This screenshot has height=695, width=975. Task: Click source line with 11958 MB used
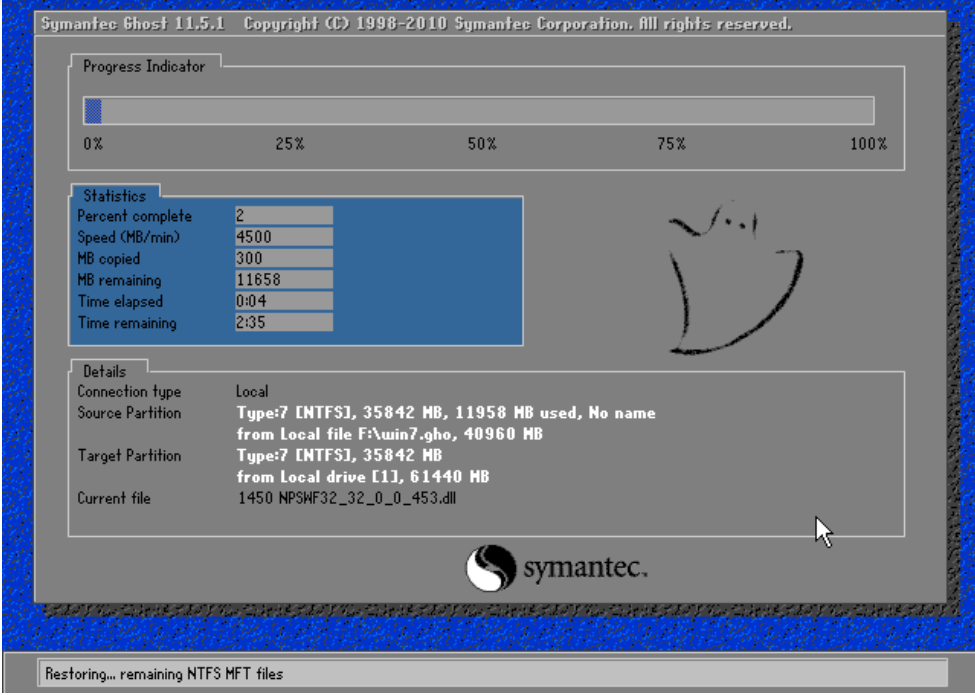pos(446,413)
